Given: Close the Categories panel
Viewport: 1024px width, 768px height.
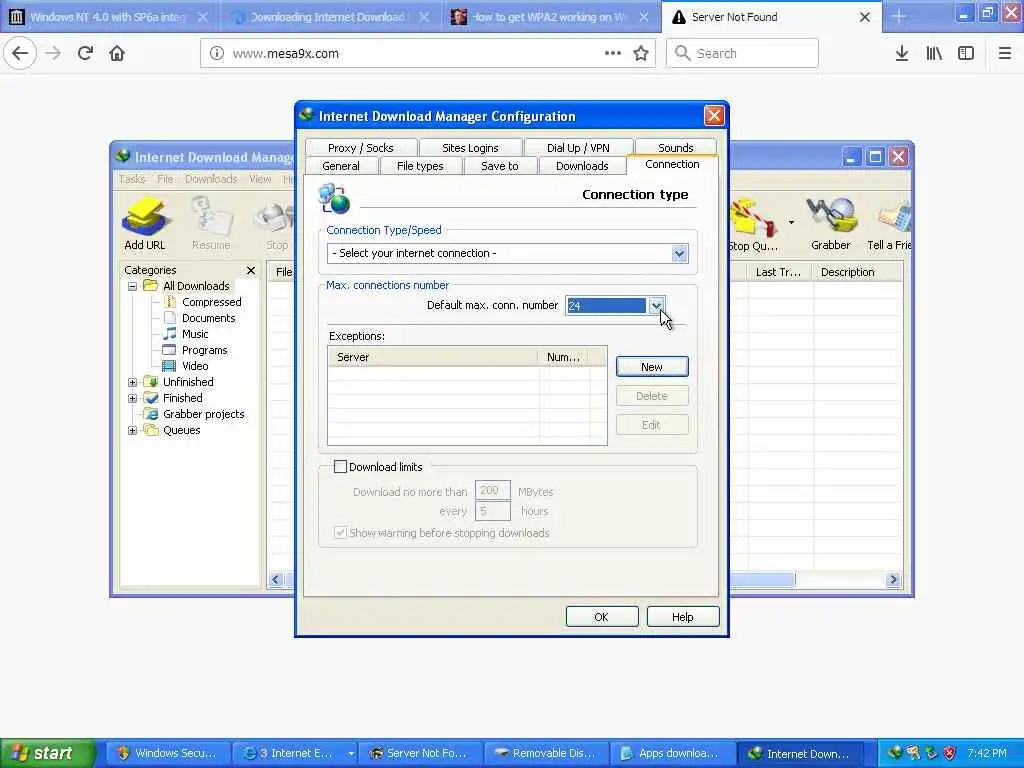Looking at the screenshot, I should point(251,270).
